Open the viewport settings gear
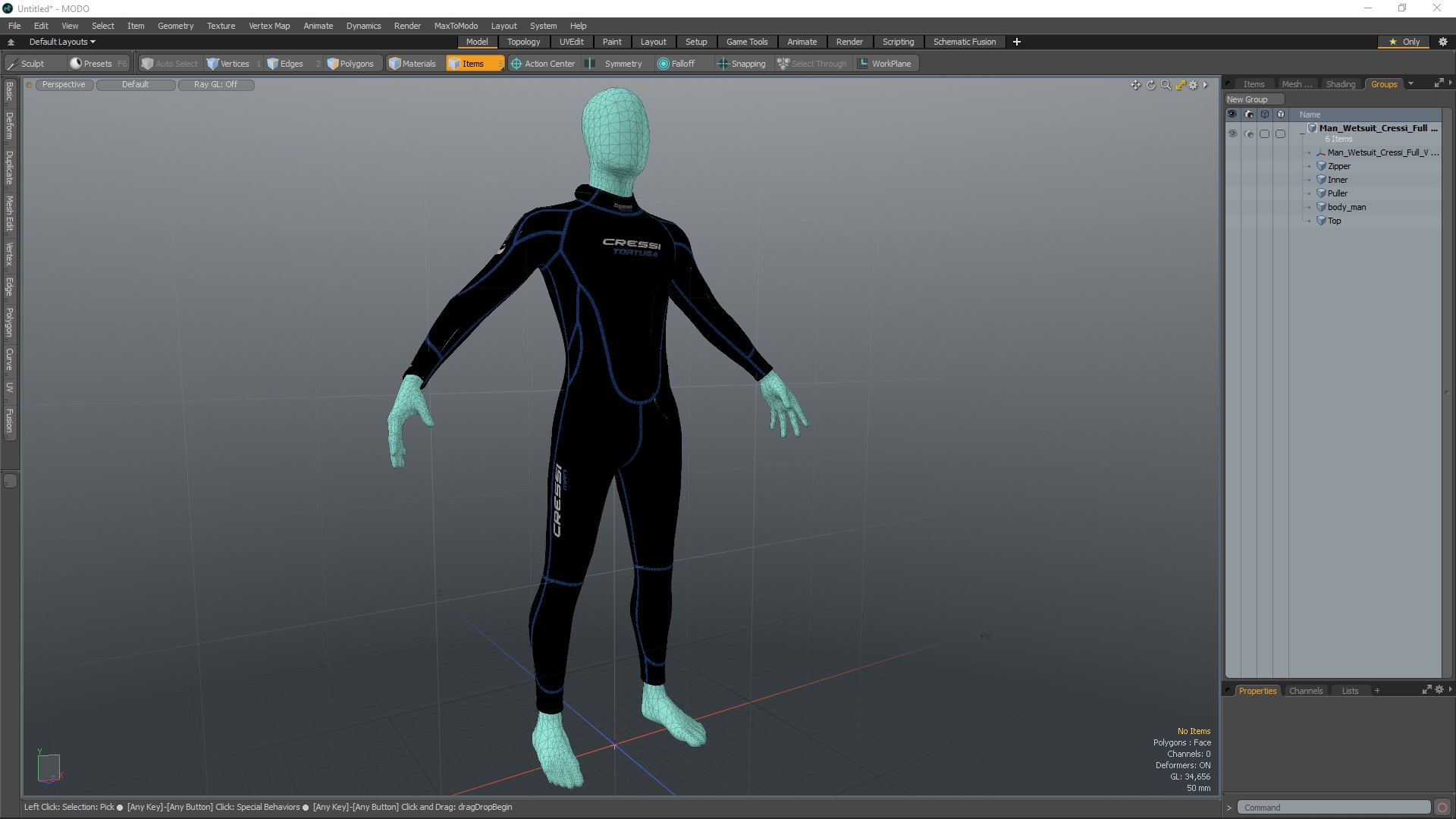Image resolution: width=1456 pixels, height=819 pixels. 1193,85
